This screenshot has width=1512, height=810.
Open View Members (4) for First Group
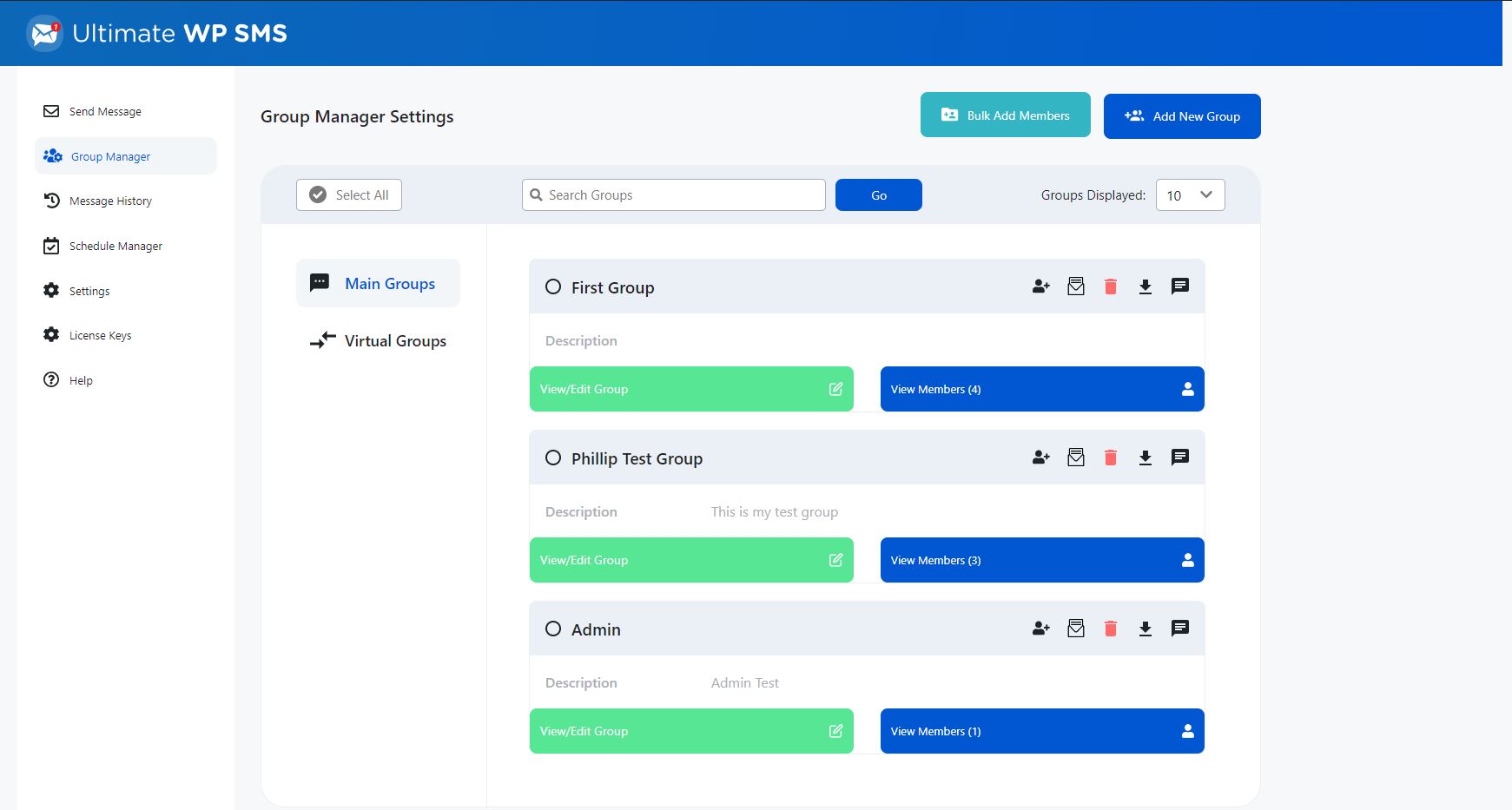[x=1041, y=389]
